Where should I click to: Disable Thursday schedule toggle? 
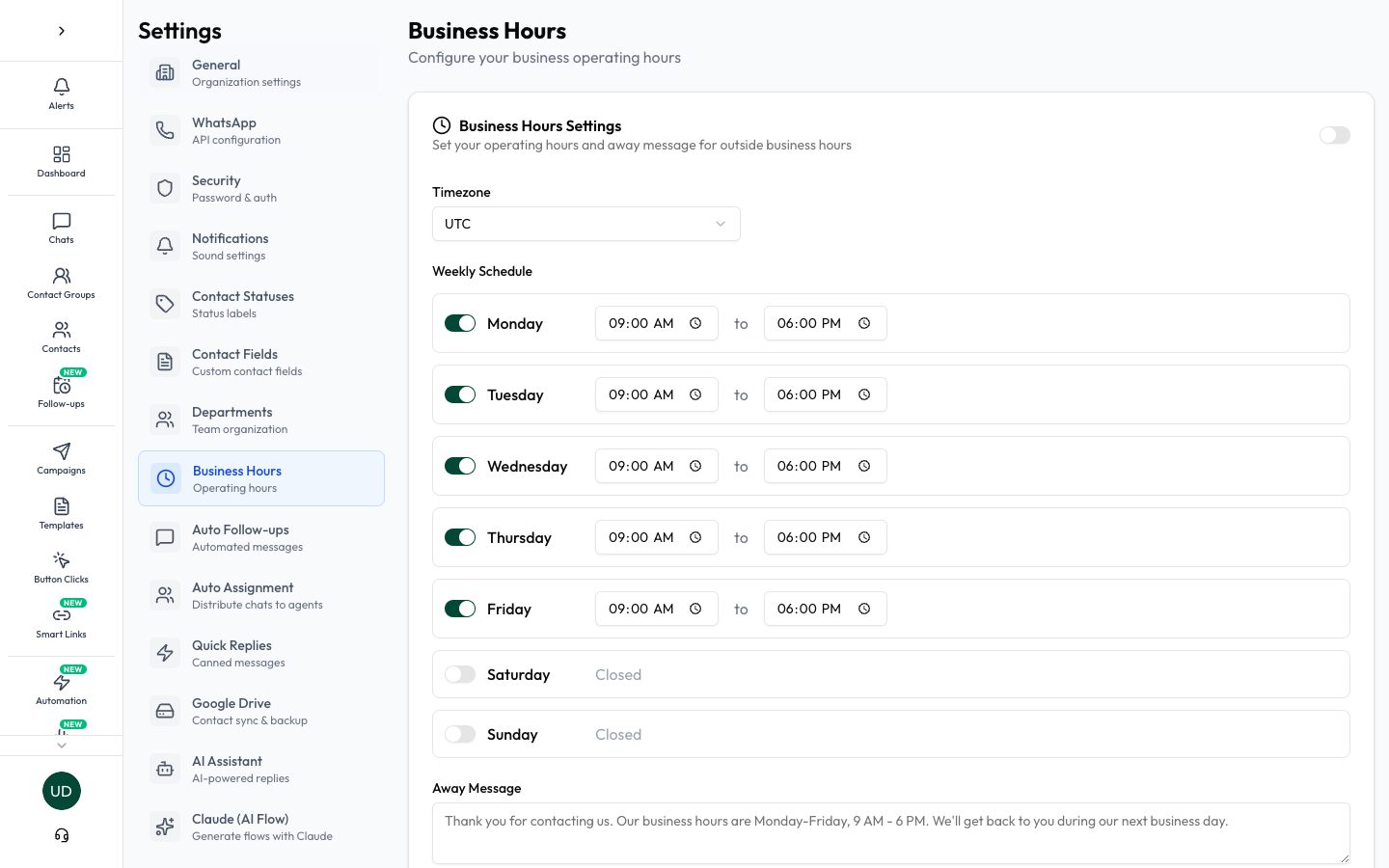coord(460,537)
